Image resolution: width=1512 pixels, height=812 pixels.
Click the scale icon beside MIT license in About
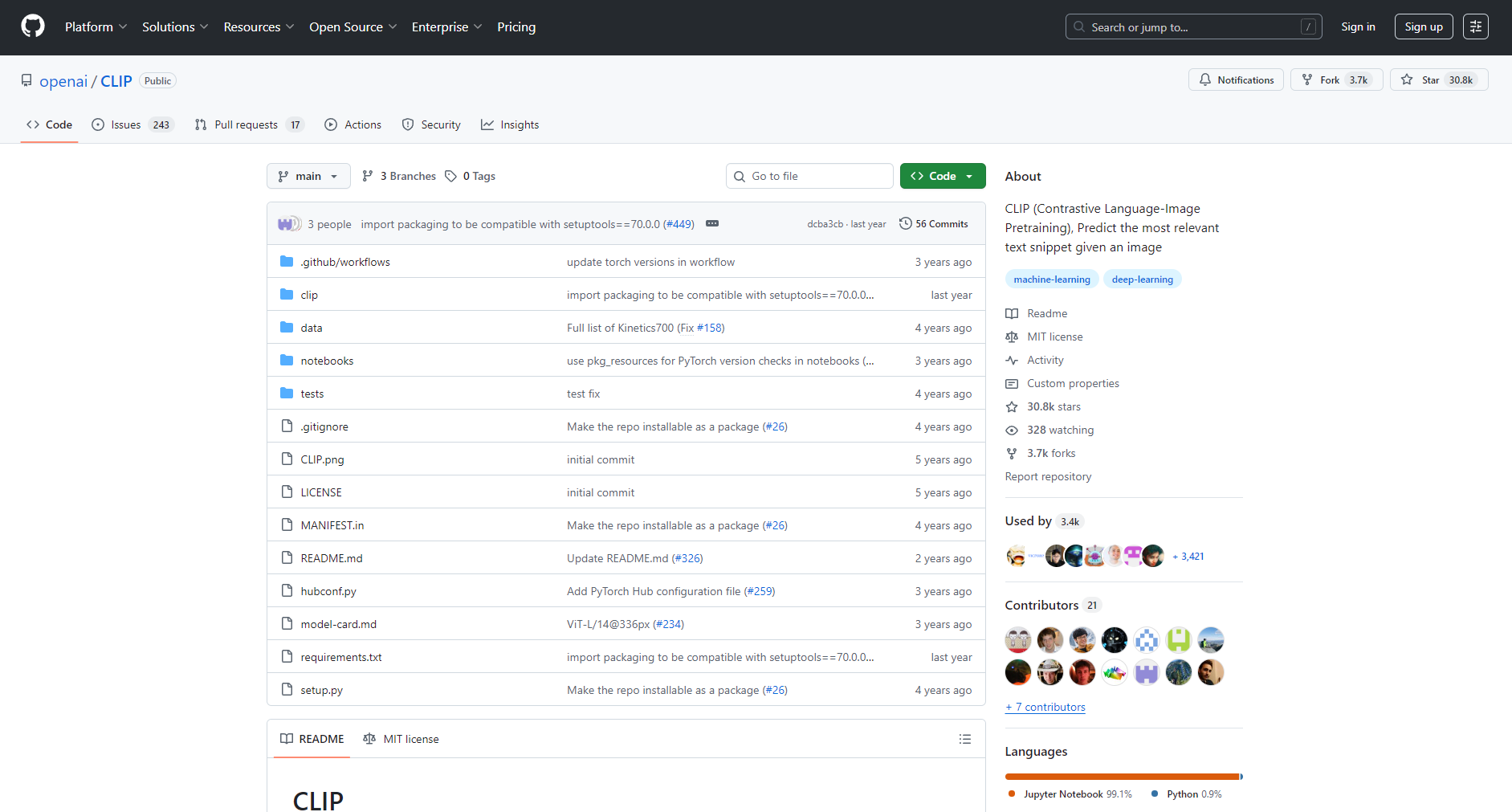click(1012, 337)
